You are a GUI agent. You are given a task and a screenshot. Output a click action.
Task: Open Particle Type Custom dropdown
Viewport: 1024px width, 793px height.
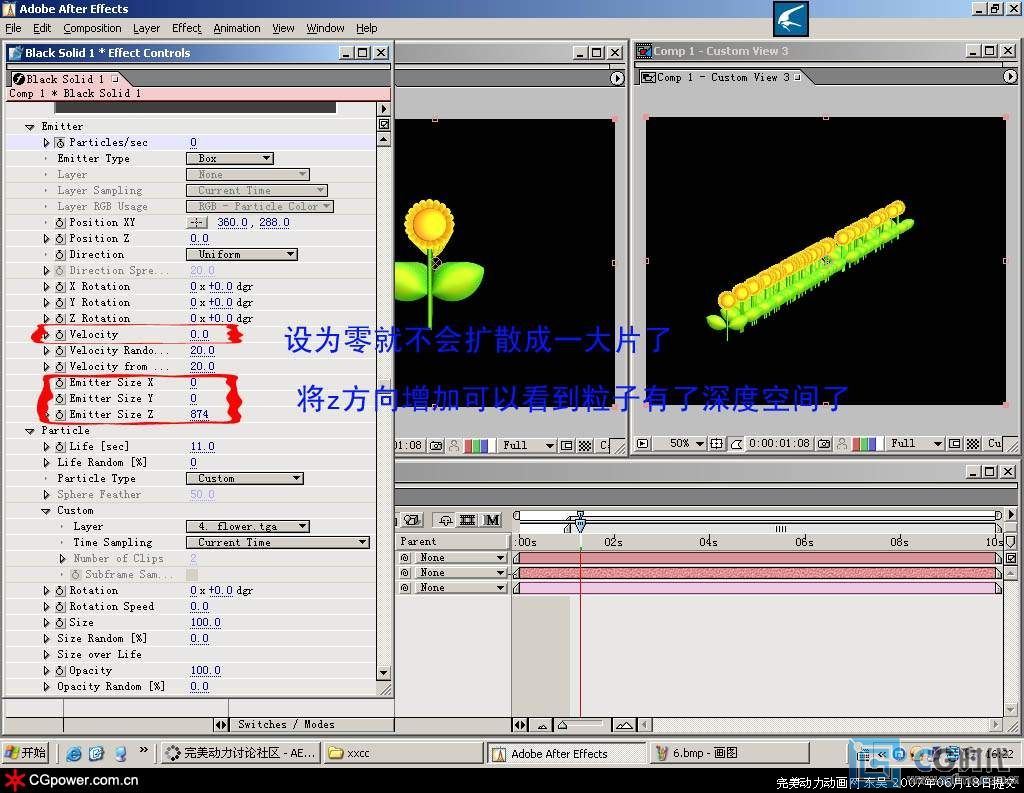(x=245, y=479)
